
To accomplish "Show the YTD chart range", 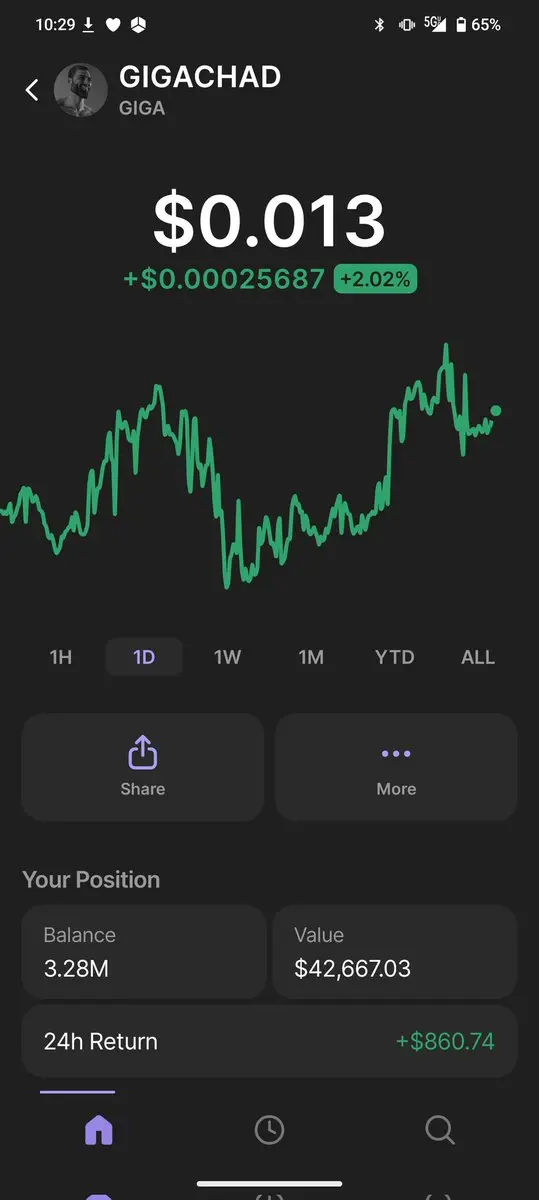I will click(394, 657).
